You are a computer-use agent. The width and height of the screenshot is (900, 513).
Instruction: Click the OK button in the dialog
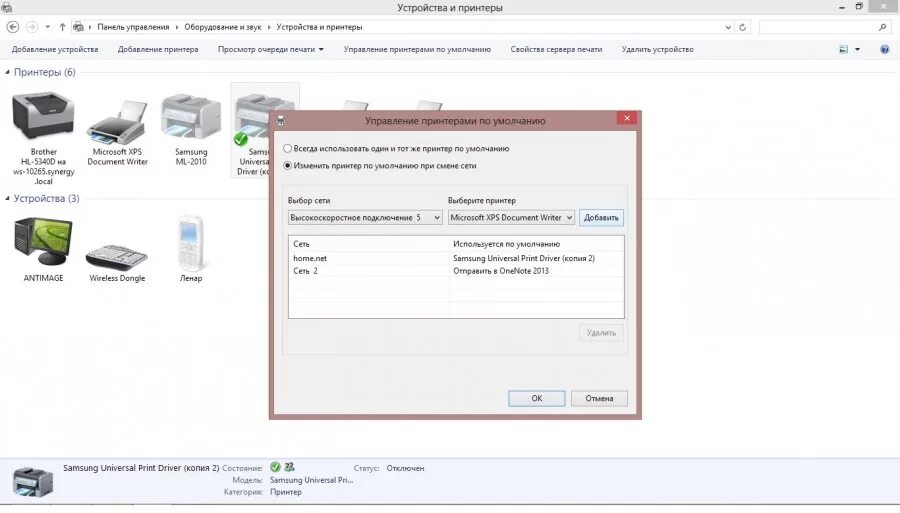click(537, 398)
